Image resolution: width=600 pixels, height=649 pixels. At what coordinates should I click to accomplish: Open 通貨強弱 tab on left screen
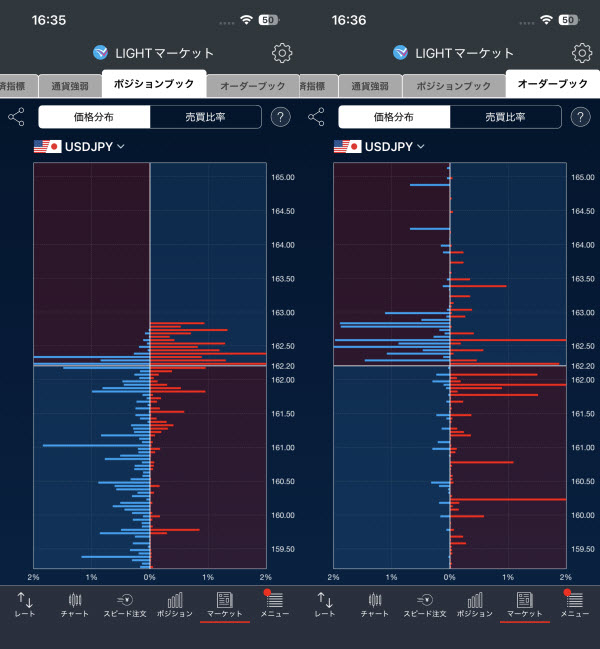pyautogui.click(x=70, y=86)
